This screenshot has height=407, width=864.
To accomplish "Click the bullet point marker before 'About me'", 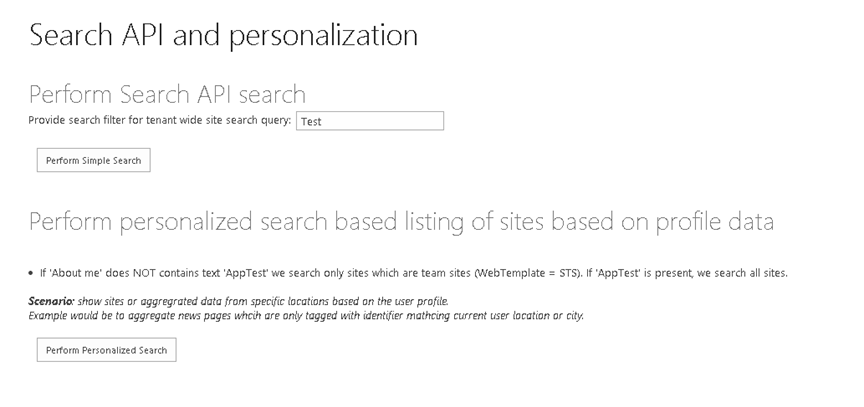I will (x=30, y=273).
